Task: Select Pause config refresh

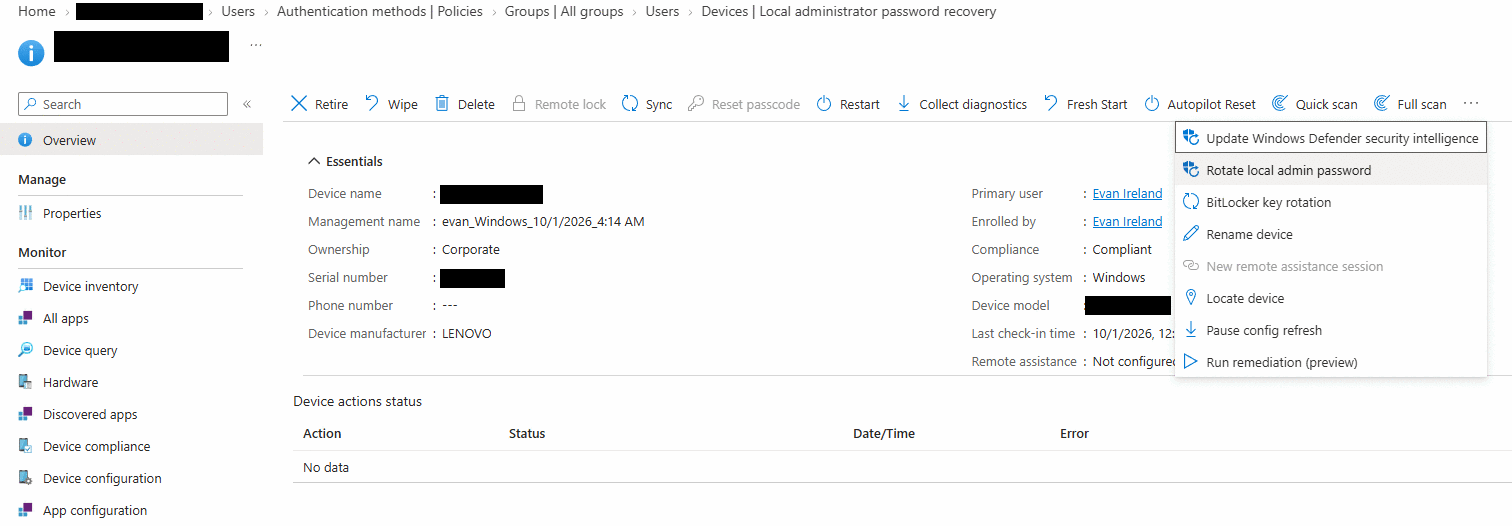Action: (1331, 330)
